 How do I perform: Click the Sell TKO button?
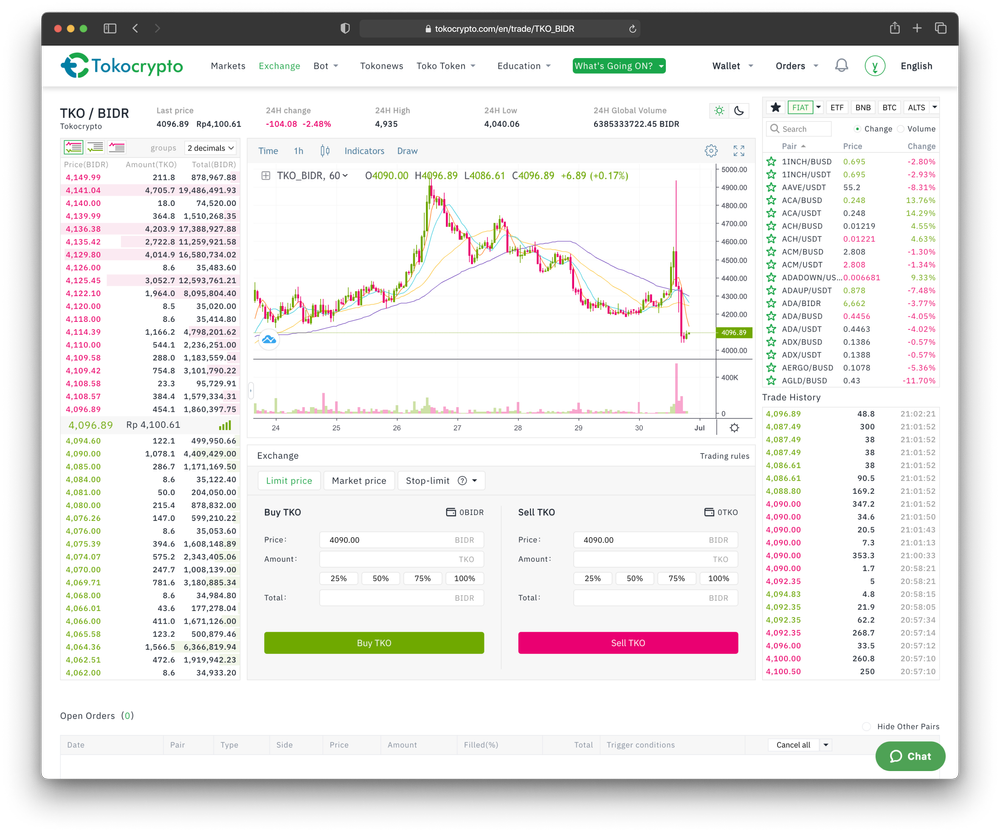tap(628, 643)
